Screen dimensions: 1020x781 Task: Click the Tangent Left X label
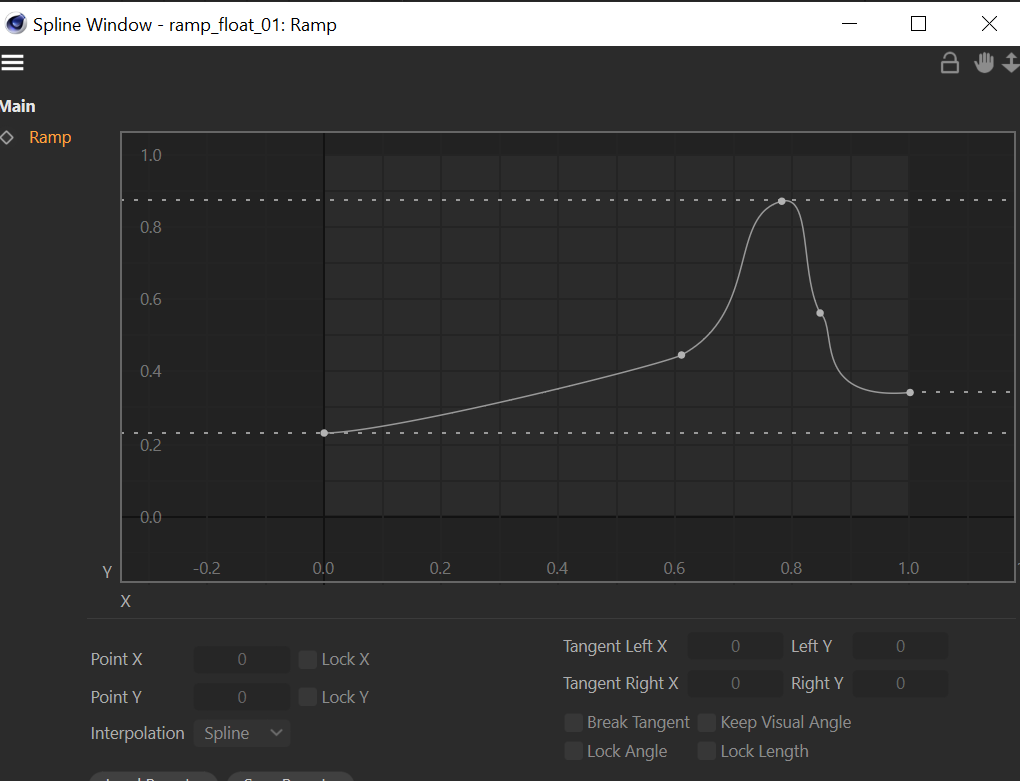(615, 646)
